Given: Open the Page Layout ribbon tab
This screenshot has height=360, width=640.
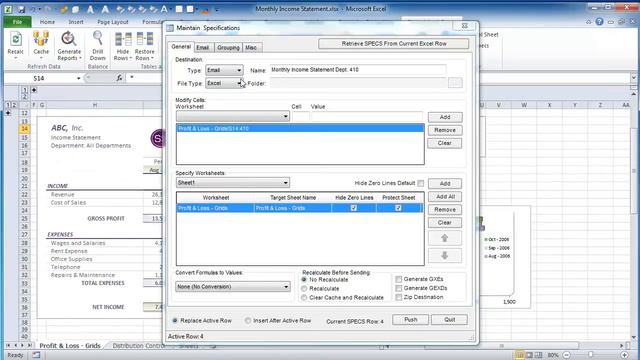Looking at the screenshot, I should point(113,22).
